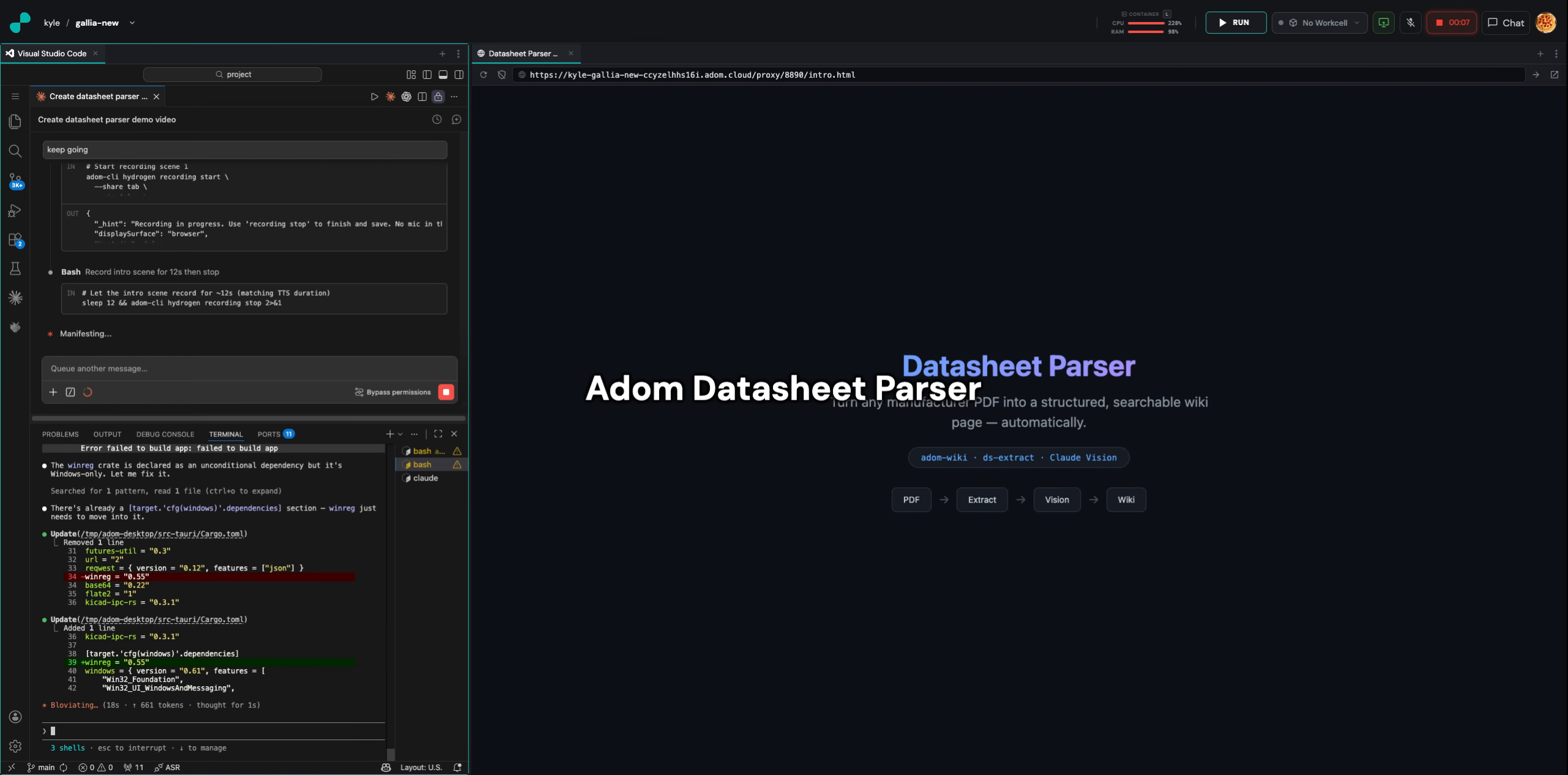Stop the recording timer at 00:07
The width and height of the screenshot is (1568, 775).
pyautogui.click(x=1451, y=23)
